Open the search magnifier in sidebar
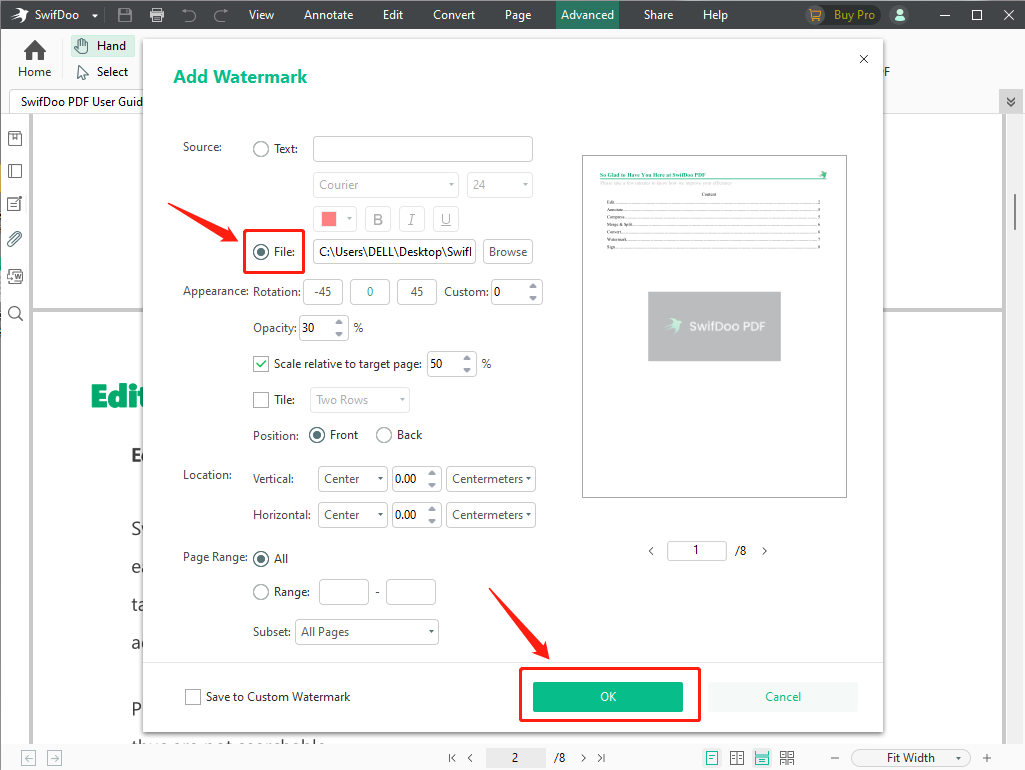 pyautogui.click(x=15, y=314)
